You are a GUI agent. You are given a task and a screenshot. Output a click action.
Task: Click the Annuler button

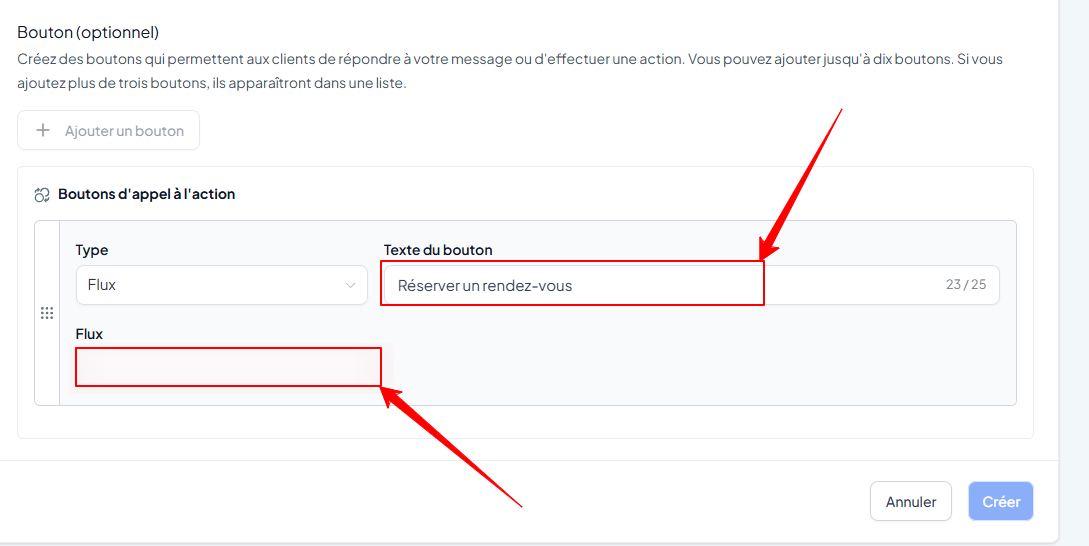[911, 502]
